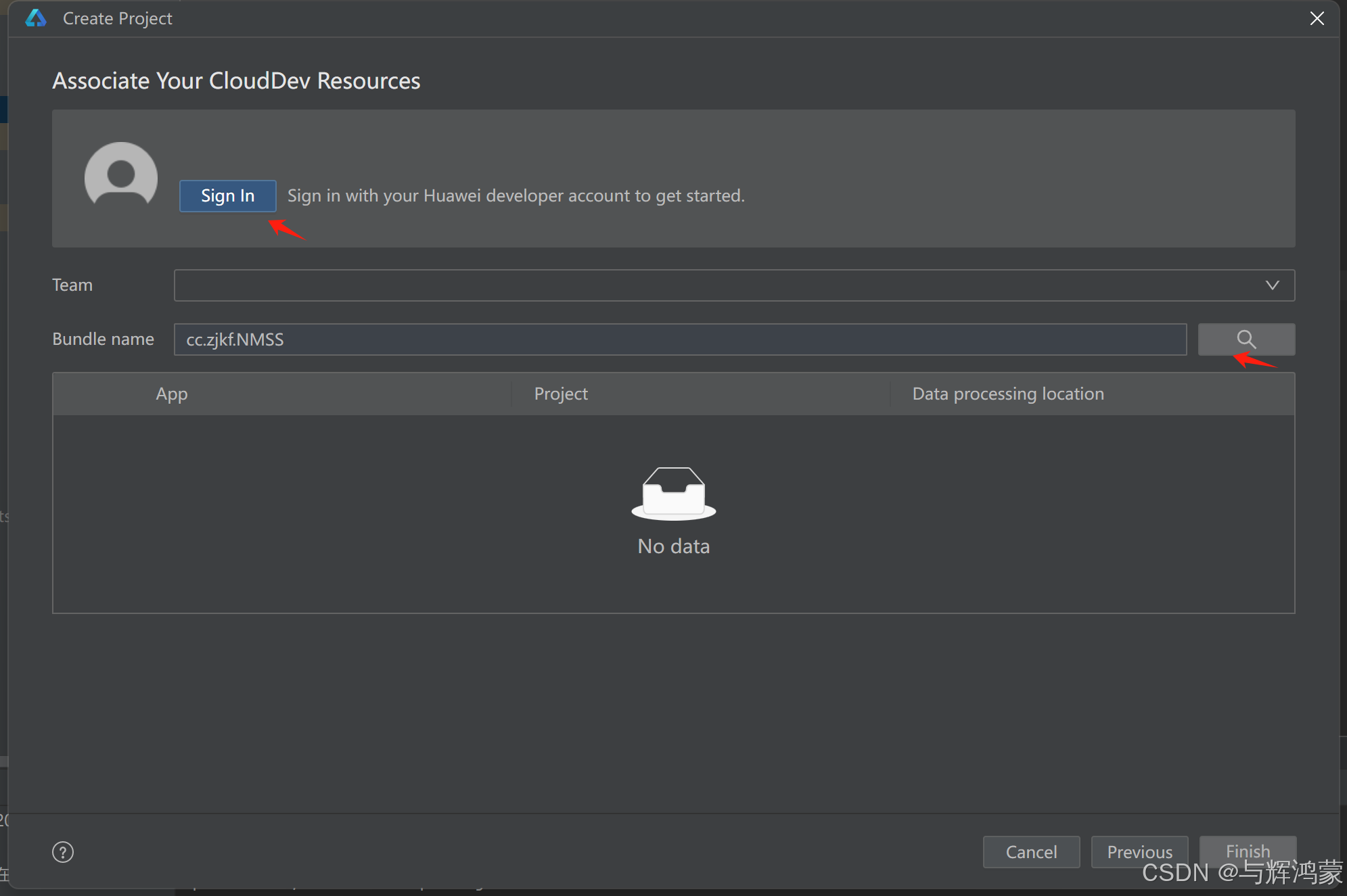Close the Create Project dialog

click(1317, 18)
